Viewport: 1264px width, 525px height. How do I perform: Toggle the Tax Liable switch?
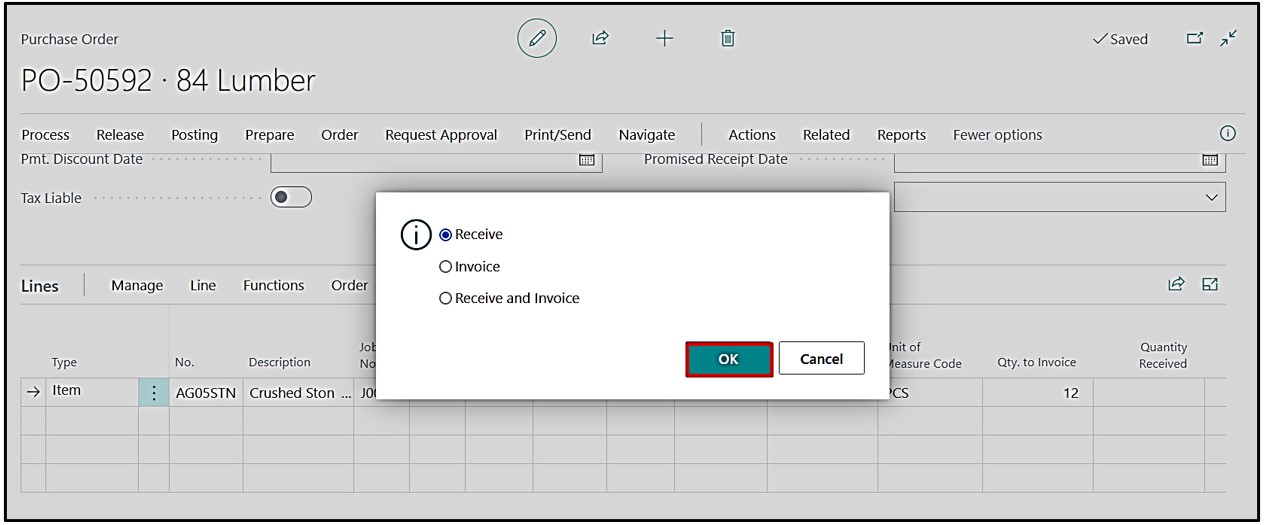tap(291, 198)
